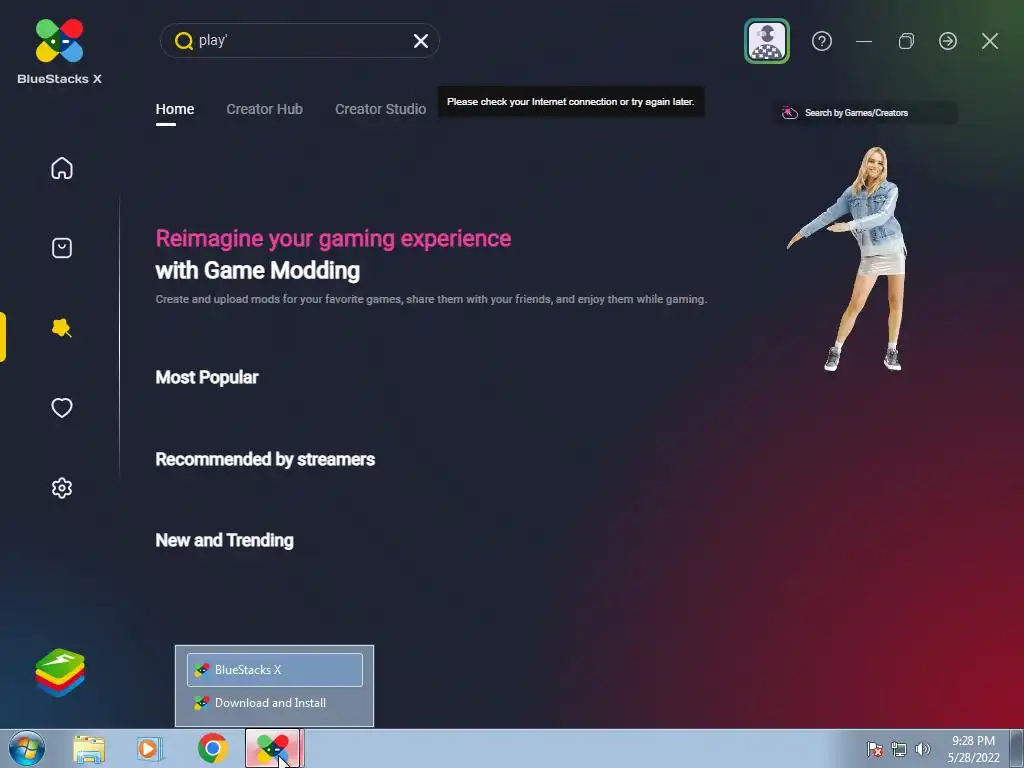Screen dimensions: 1024x768
Task: Click the BlueStacks X taskbar button
Action: pyautogui.click(x=273, y=748)
